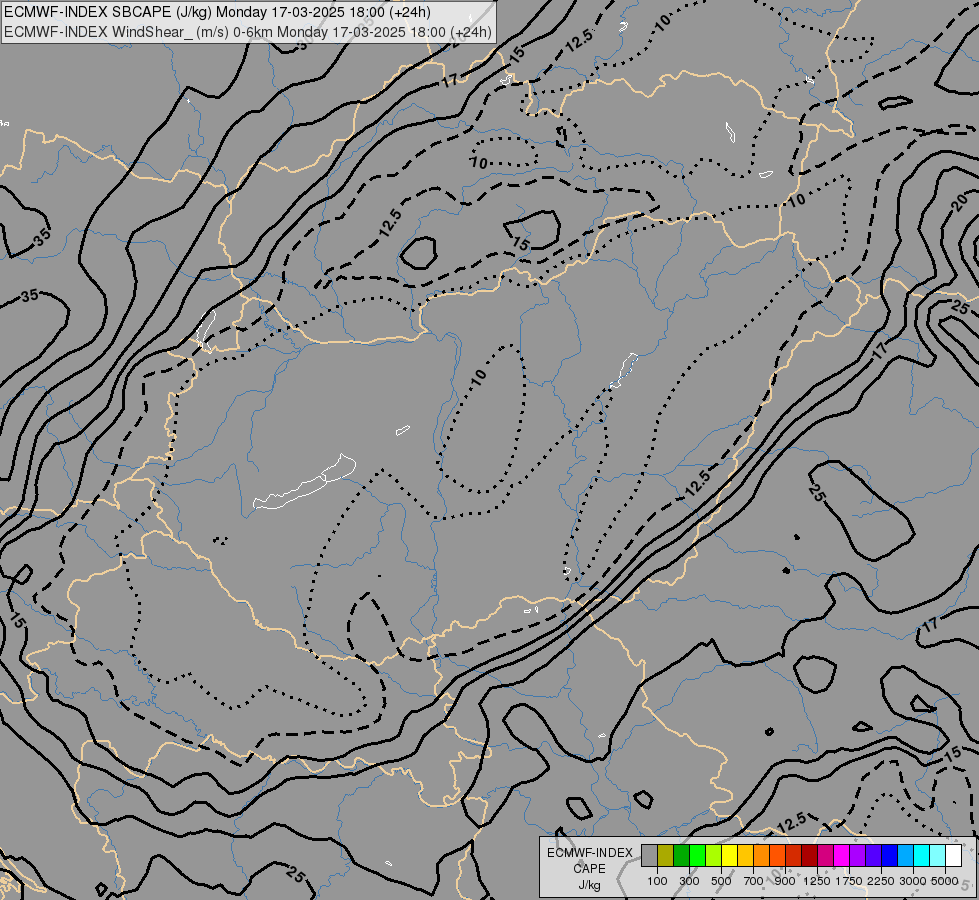Click the sky blue legend swatch
The height and width of the screenshot is (900, 979).
[905, 856]
